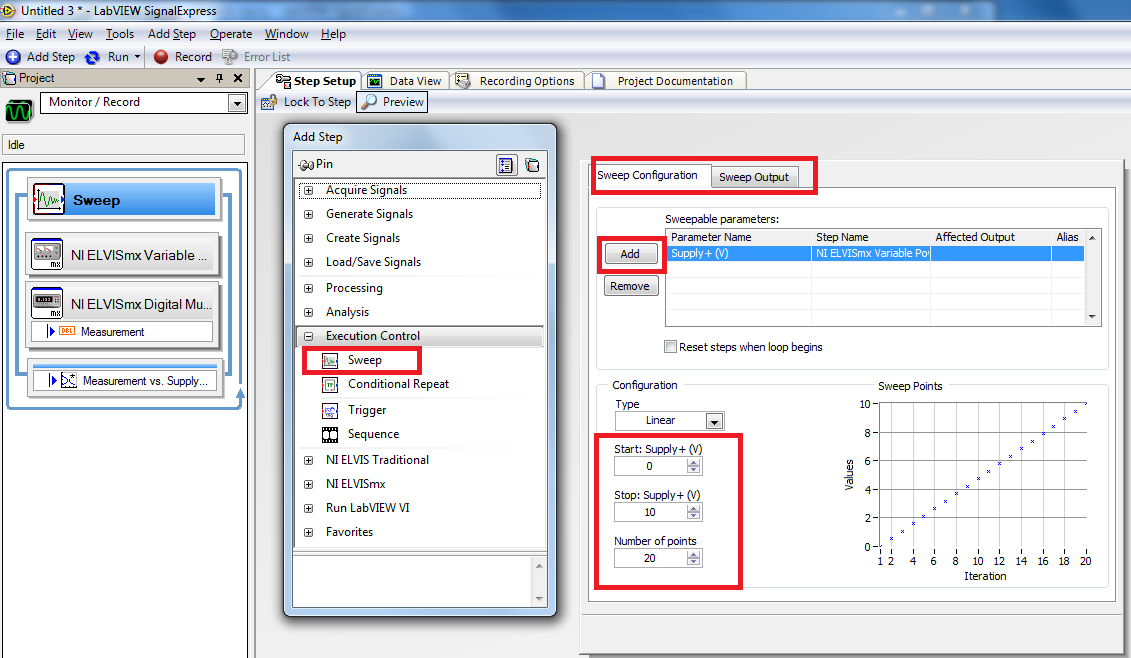The width and height of the screenshot is (1131, 658).
Task: Close the Project panel
Action: [238, 78]
